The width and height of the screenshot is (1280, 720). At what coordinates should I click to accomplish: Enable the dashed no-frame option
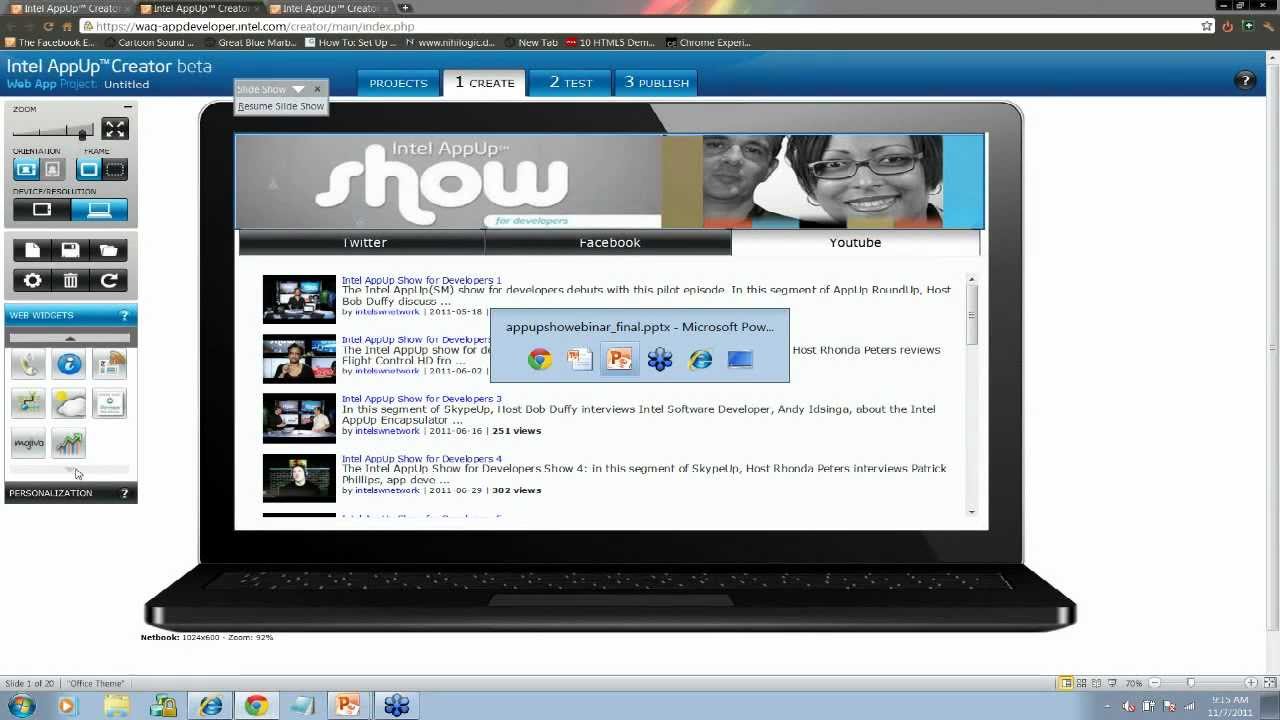tap(115, 170)
